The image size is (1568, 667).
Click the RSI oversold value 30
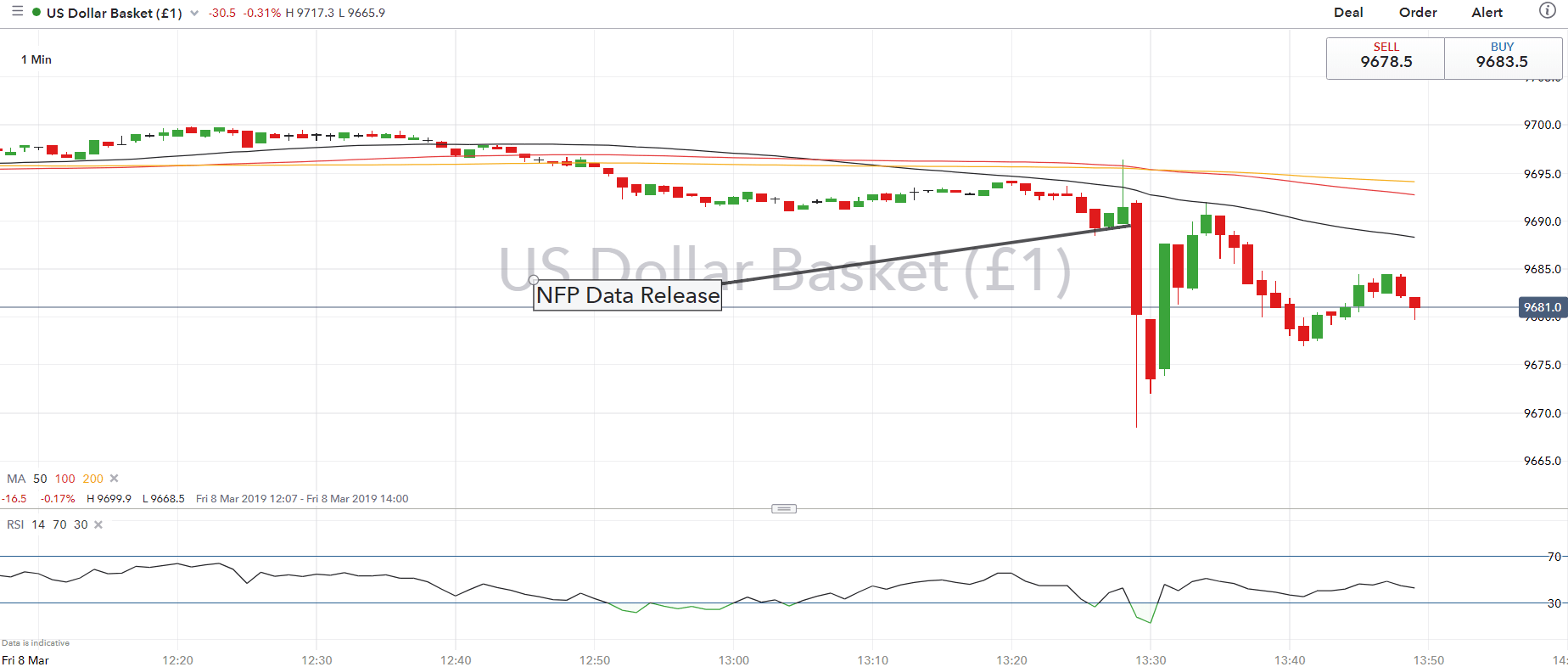pos(81,524)
